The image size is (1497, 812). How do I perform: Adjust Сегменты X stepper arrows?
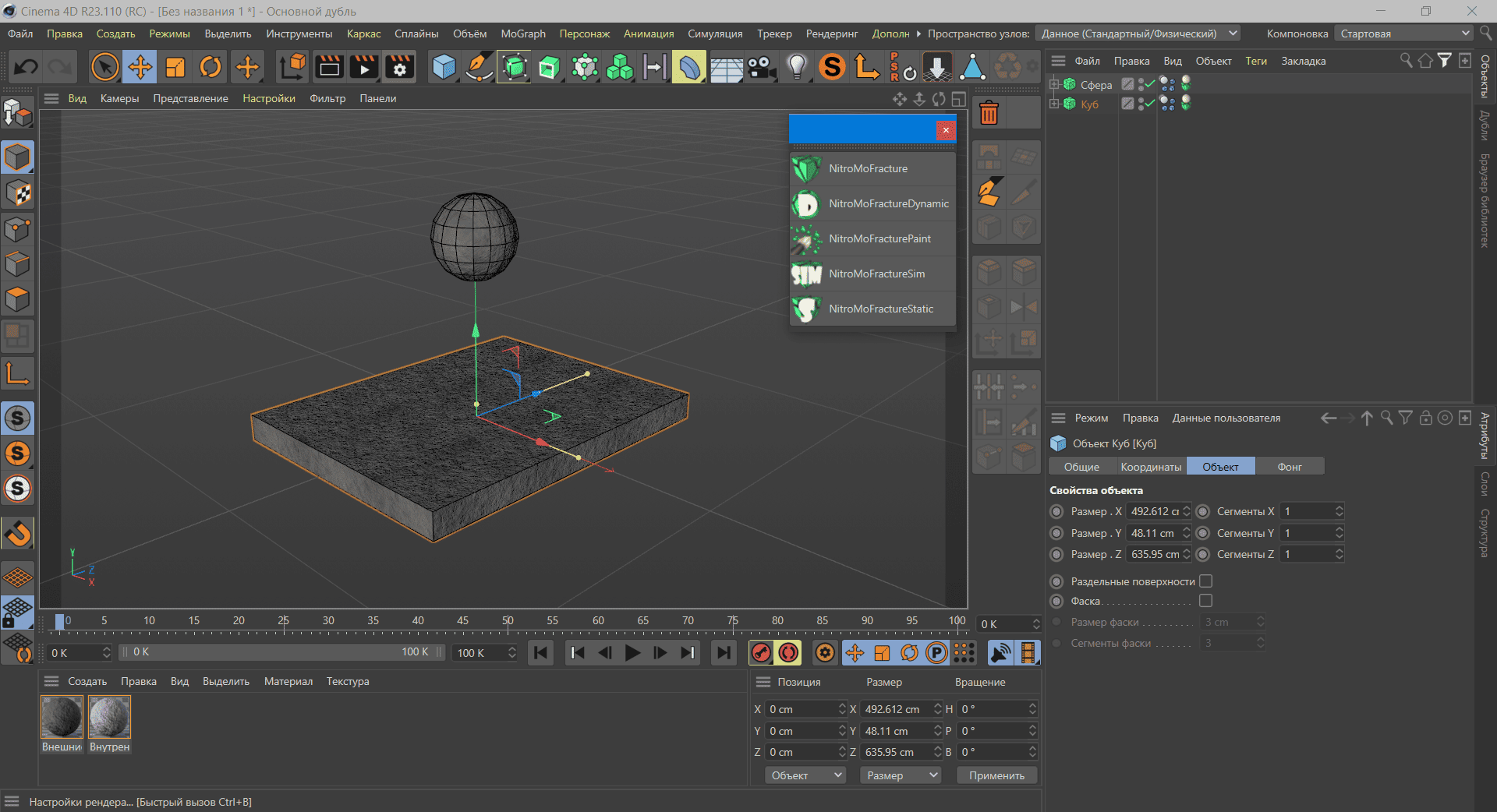coord(1339,511)
